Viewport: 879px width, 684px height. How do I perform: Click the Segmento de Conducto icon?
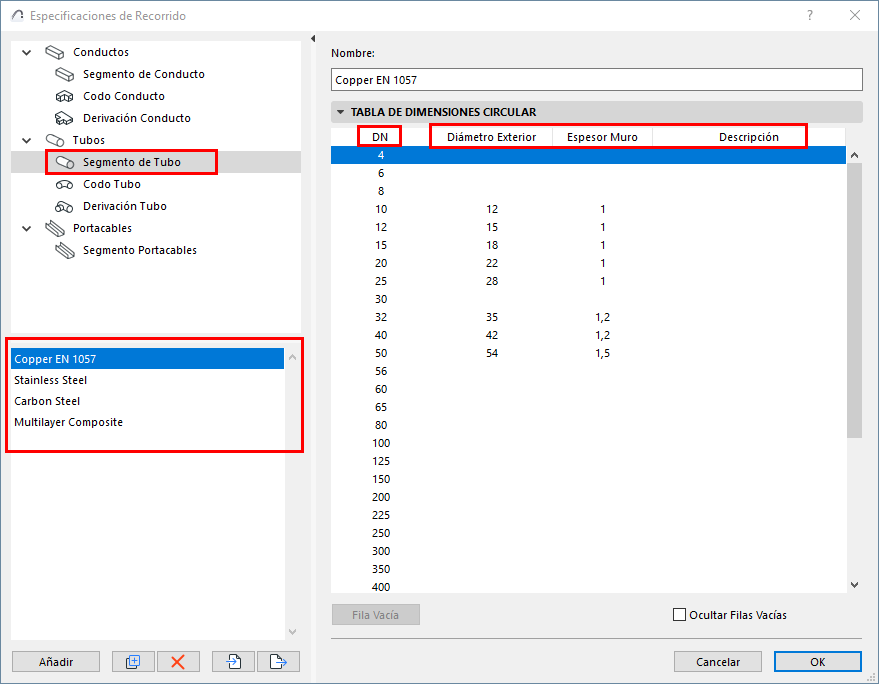pyautogui.click(x=64, y=74)
